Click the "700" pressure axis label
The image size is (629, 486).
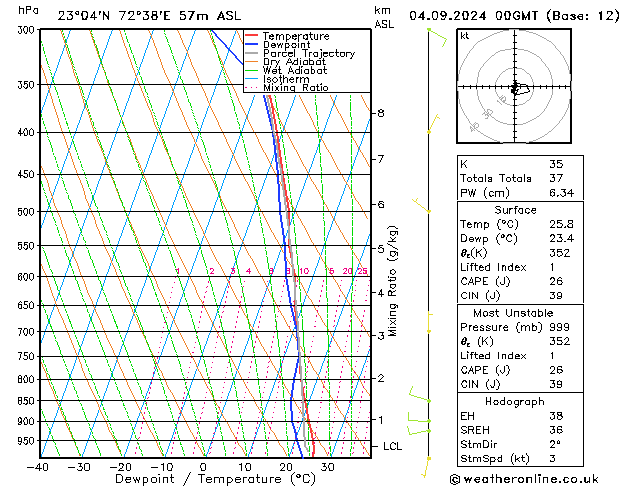28,332
